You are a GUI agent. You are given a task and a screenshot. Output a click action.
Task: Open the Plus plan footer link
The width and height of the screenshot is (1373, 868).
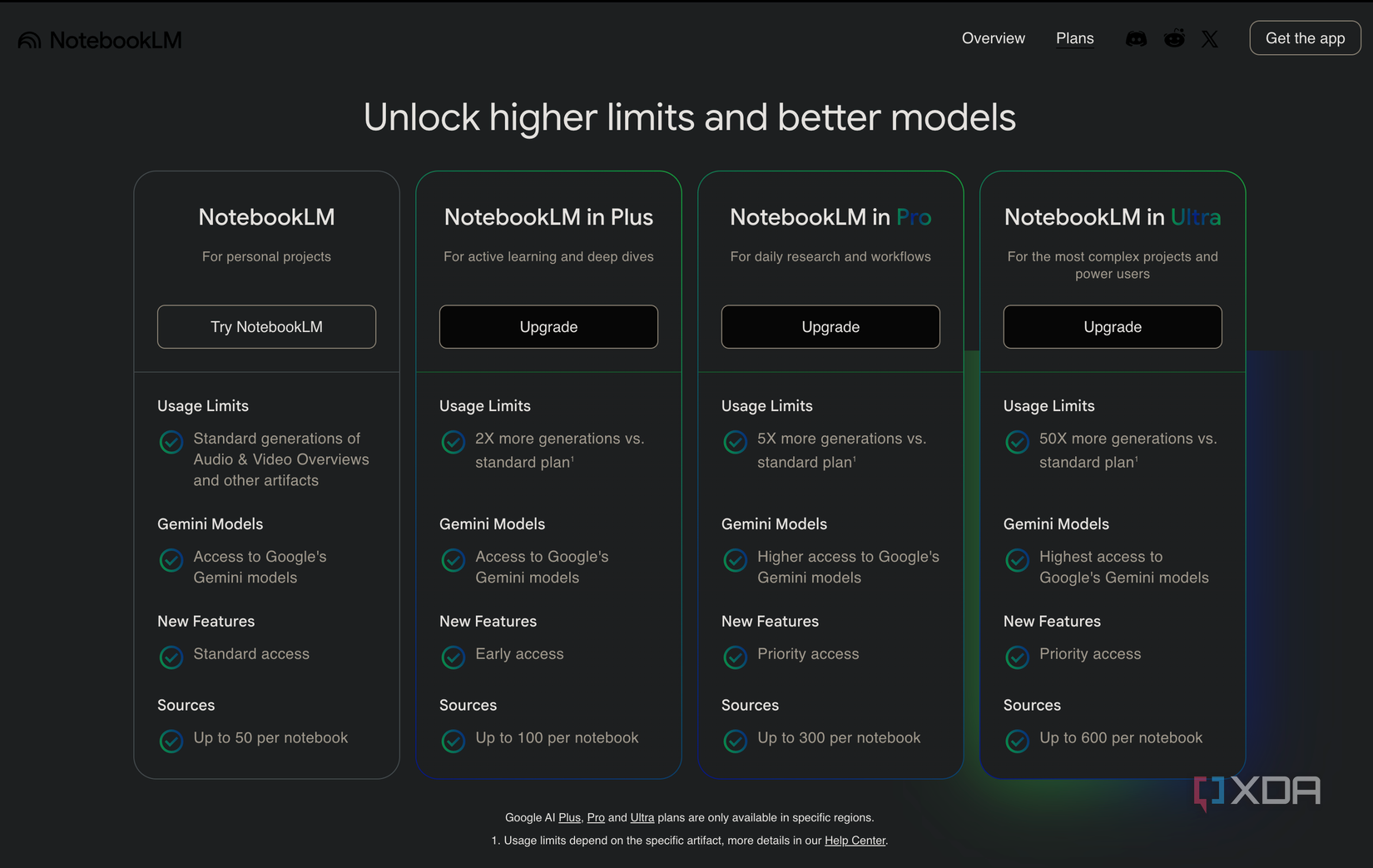pyautogui.click(x=569, y=817)
